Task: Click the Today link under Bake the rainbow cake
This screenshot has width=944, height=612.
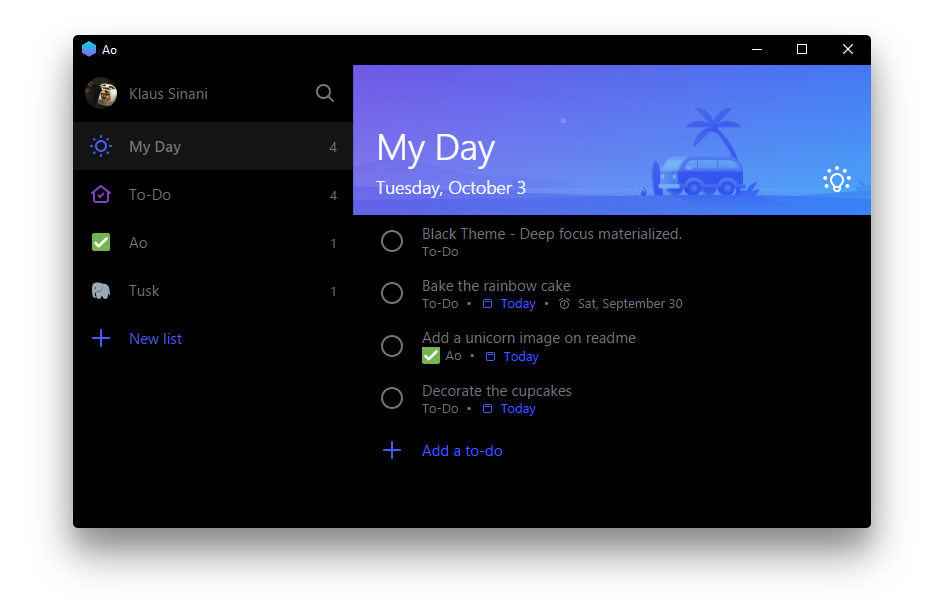Action: [x=517, y=303]
